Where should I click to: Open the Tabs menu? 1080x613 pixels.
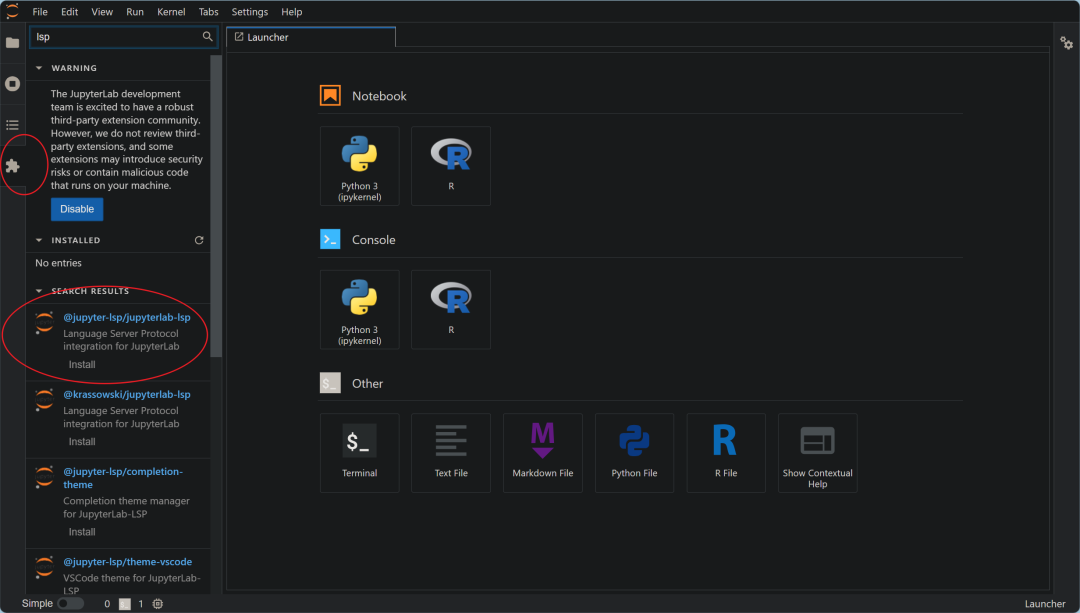209,12
